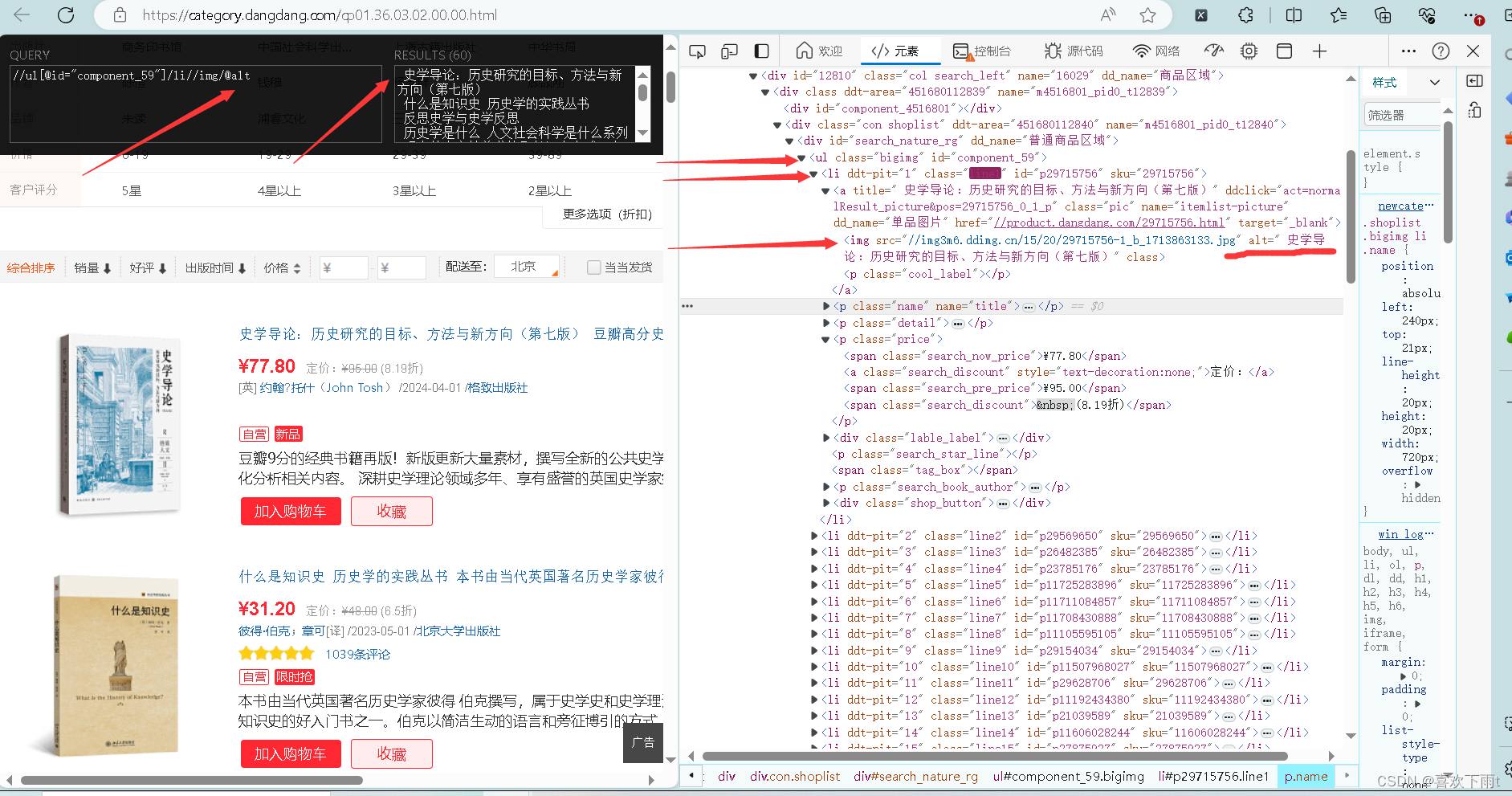Add 史学导论 to cart with 加入购物车
Viewport: 1512px width, 796px height.
[x=291, y=512]
